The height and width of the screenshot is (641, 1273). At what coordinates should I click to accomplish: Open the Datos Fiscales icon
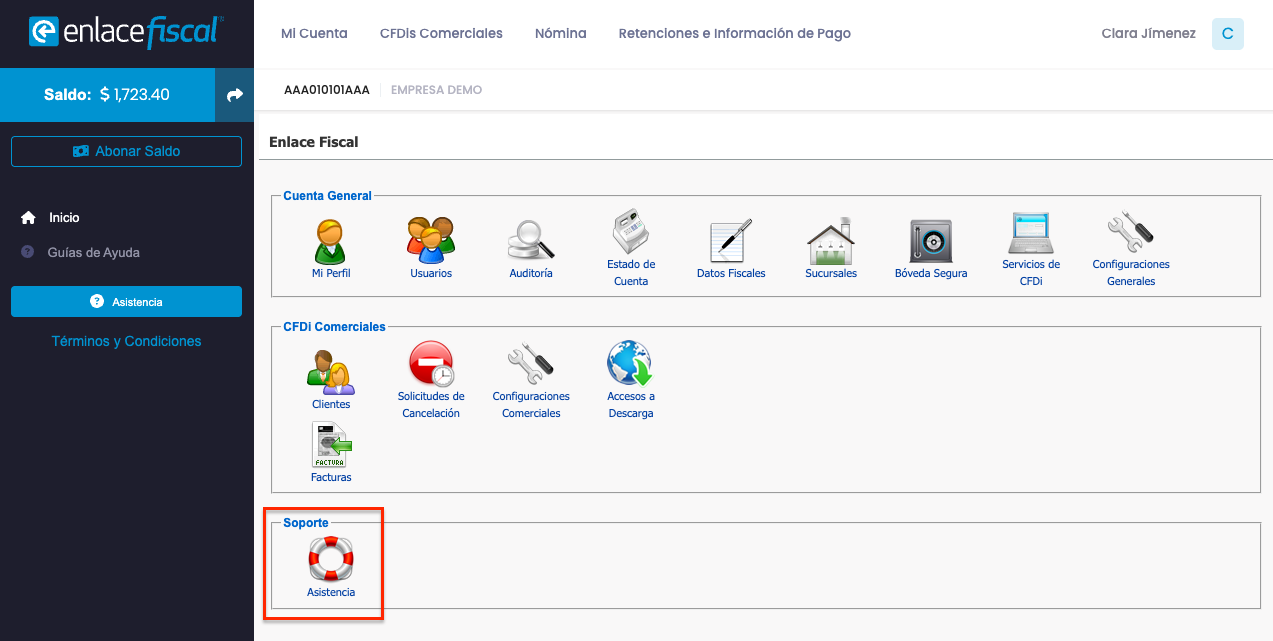click(731, 241)
